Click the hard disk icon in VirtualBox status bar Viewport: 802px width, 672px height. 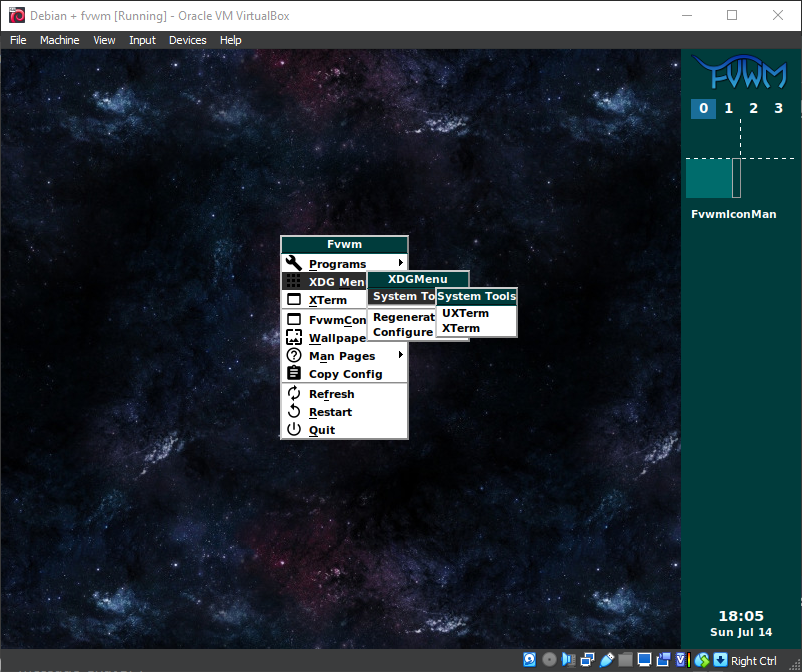pyautogui.click(x=529, y=660)
